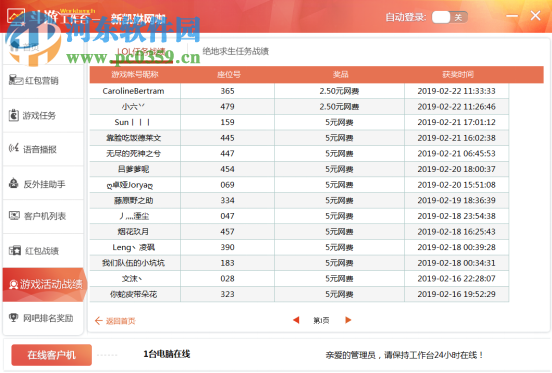Switch to the 绝地求生任务战绩 tab
The image size is (552, 373).
coord(236,51)
